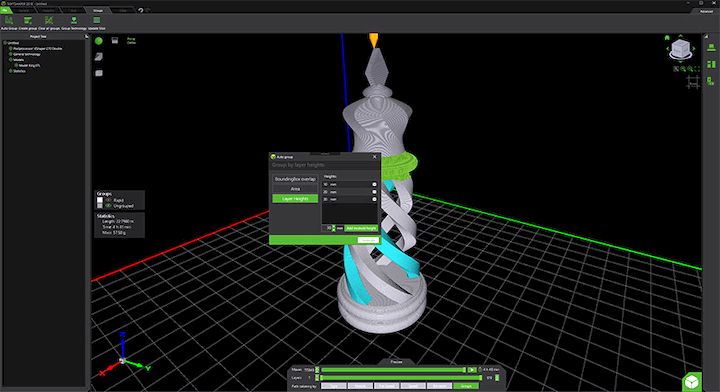Click the Moves progress slider in Preview
Screen dimensions: 720x392
[x=393, y=370]
